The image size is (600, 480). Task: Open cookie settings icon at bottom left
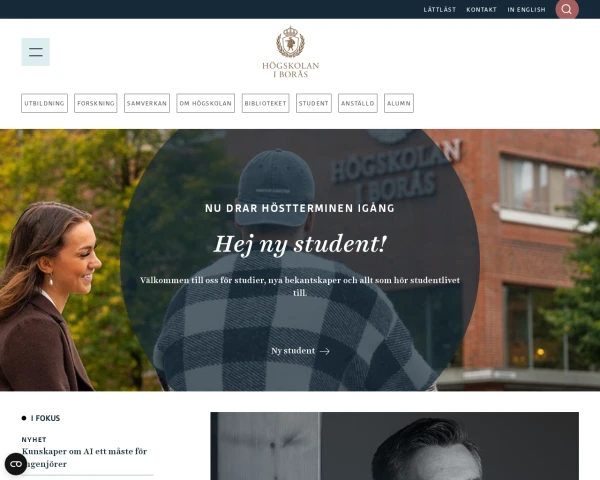click(16, 464)
